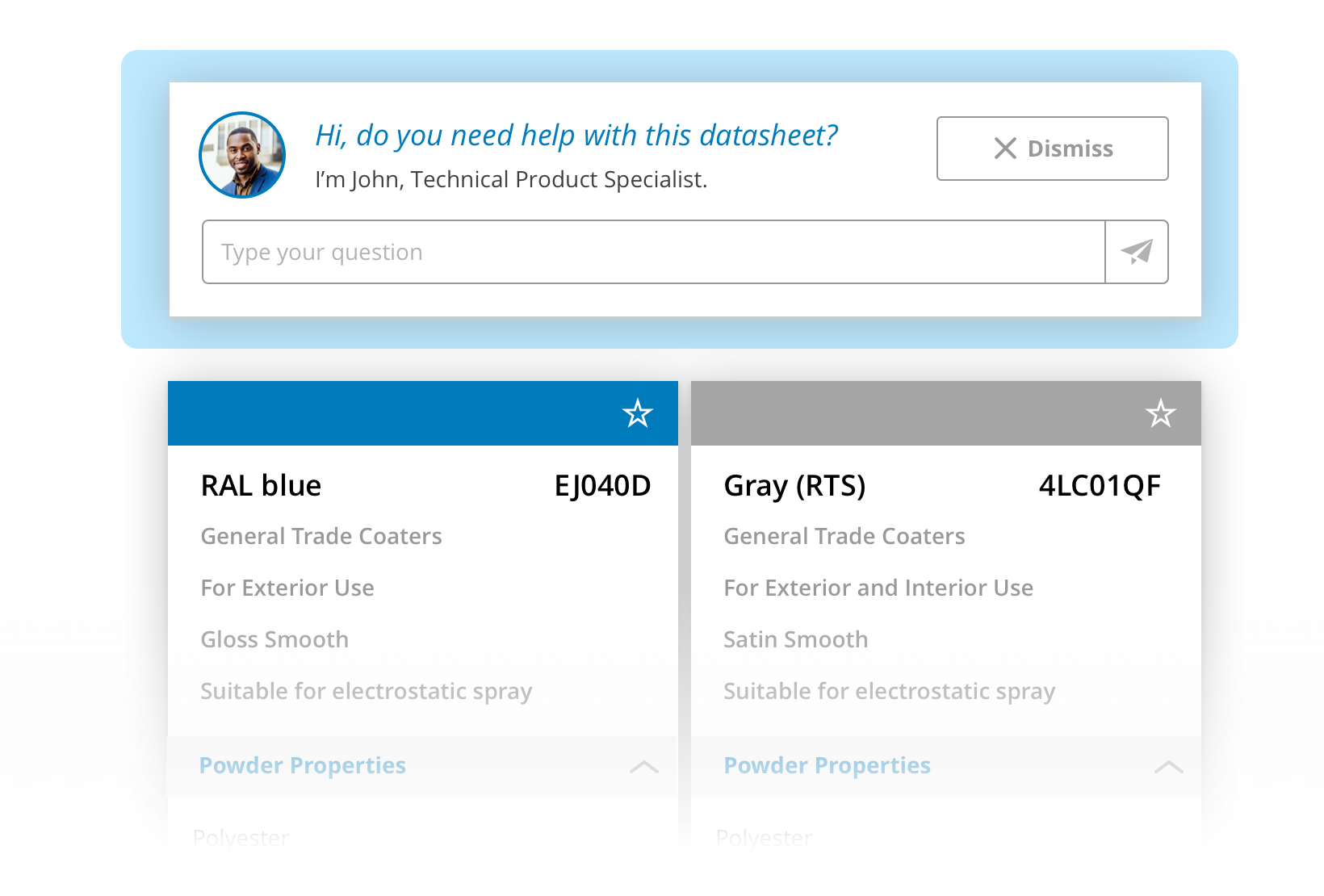Click the paper plane send icon
Screen dimensions: 1324x896
(1137, 252)
